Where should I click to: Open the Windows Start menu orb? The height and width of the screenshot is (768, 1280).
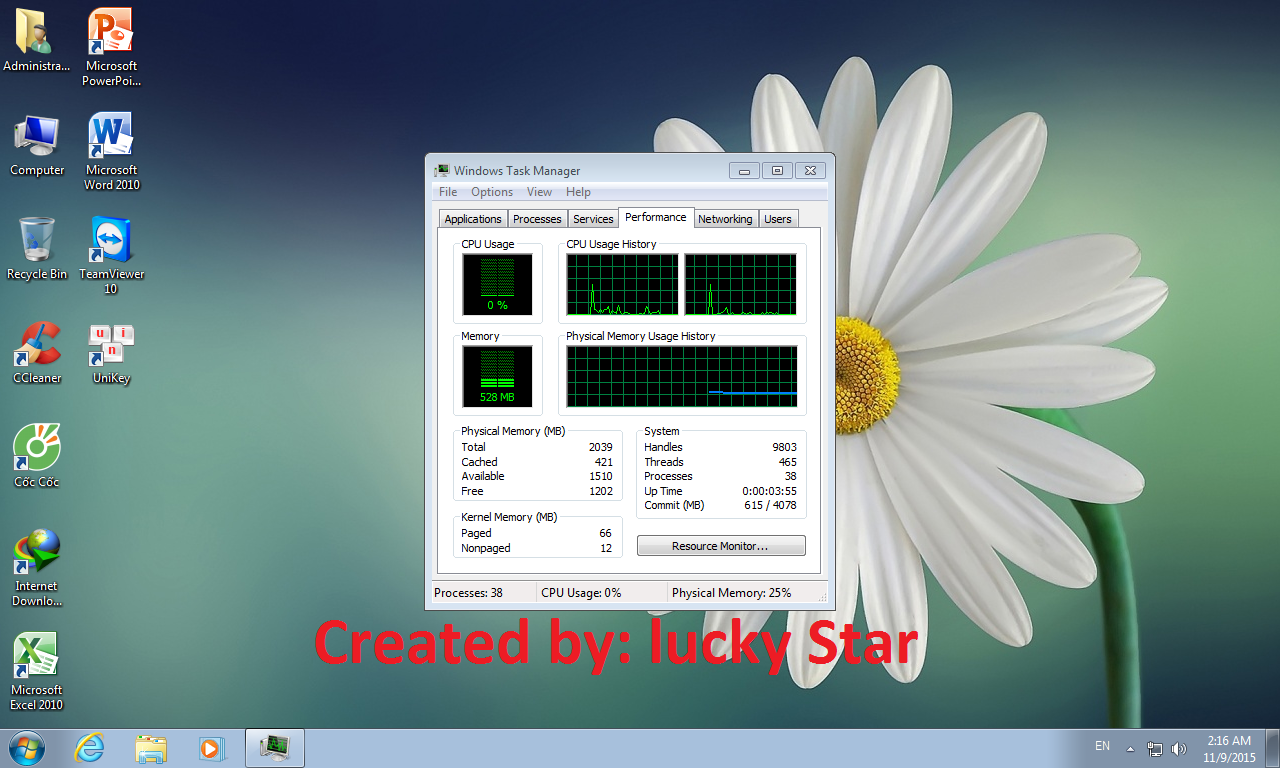tap(26, 748)
